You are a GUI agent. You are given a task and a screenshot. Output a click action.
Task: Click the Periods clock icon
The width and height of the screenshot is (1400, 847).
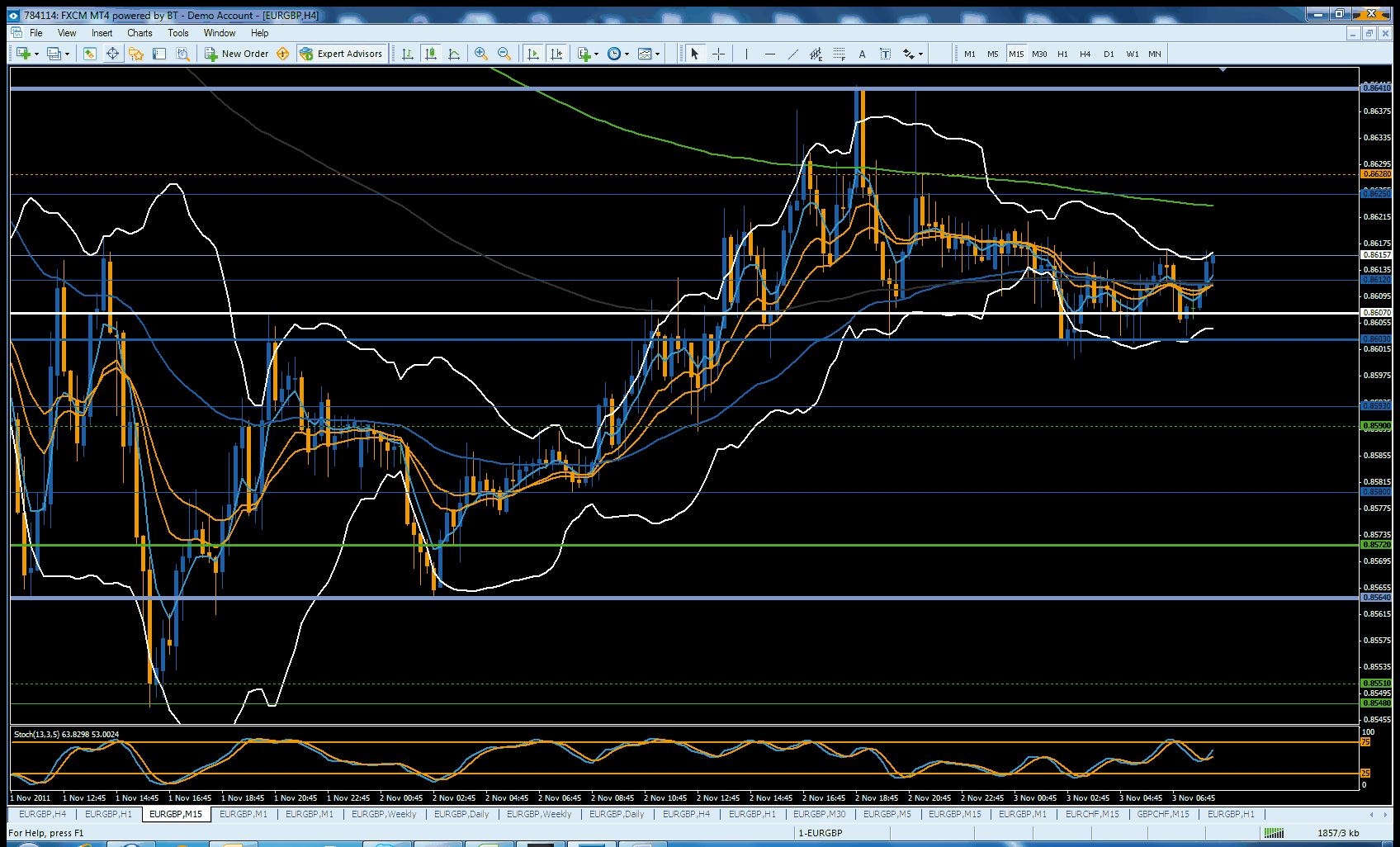coord(614,54)
